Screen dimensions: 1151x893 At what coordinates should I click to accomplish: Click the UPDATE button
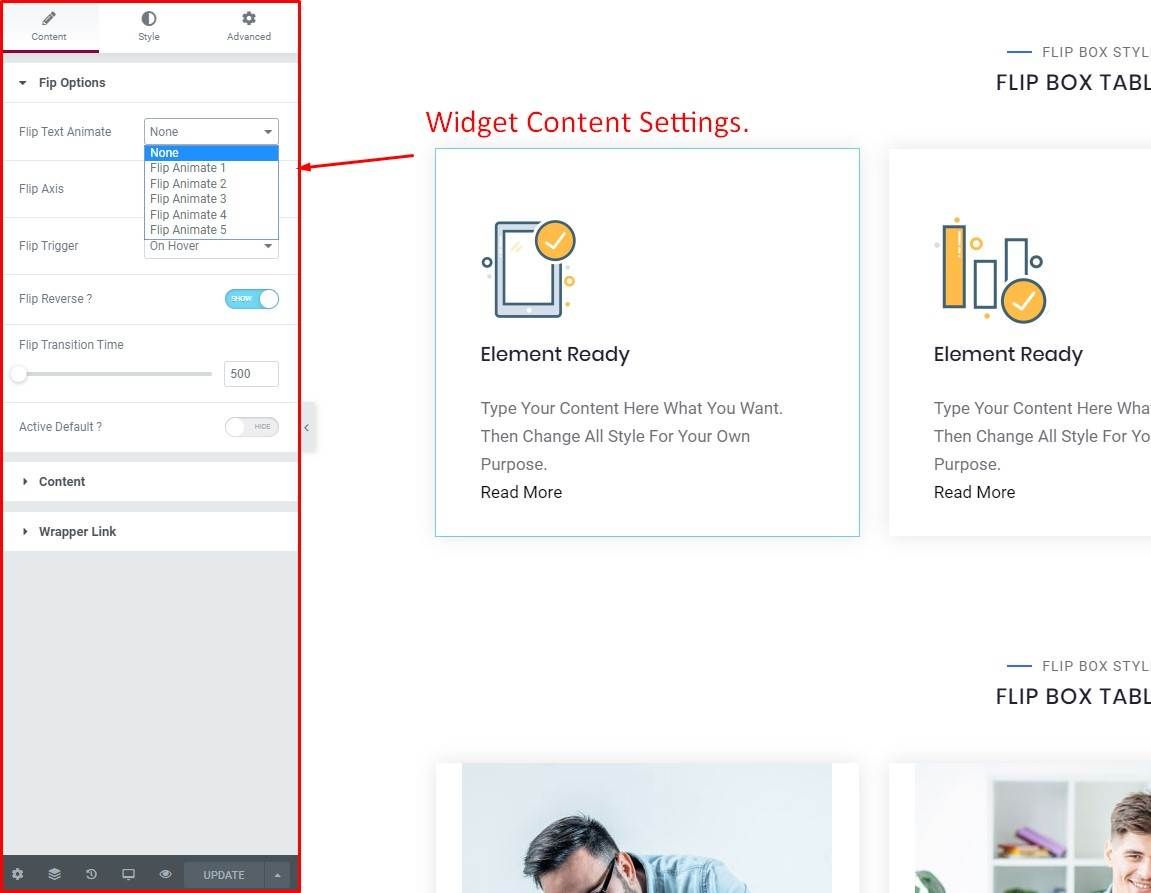tap(222, 874)
